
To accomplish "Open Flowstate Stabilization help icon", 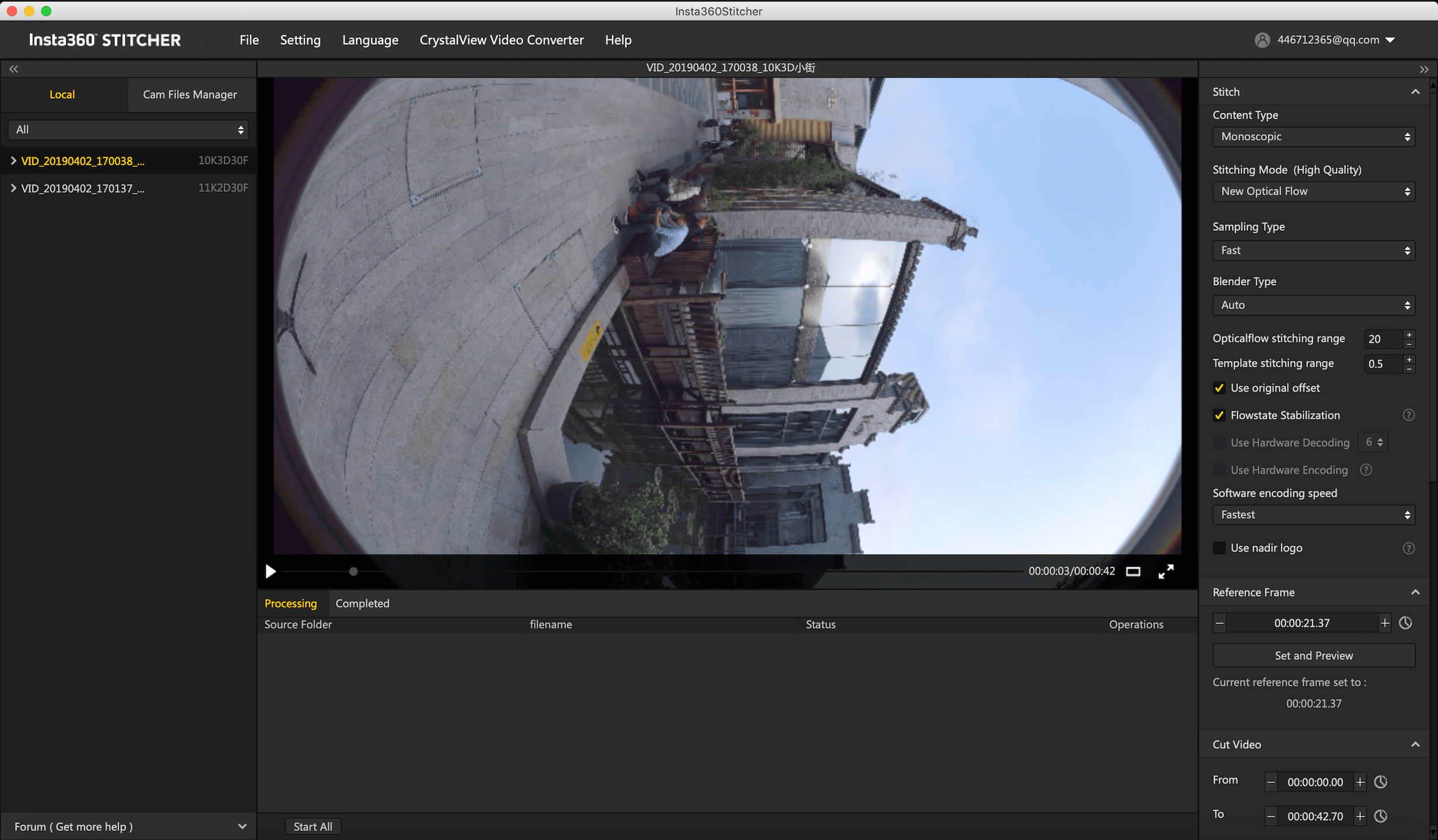I will (1408, 415).
